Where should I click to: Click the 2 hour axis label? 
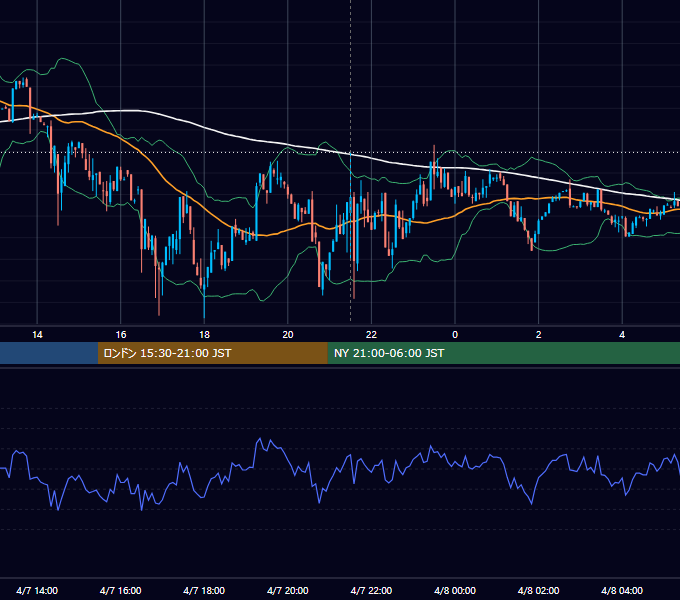pyautogui.click(x=539, y=335)
